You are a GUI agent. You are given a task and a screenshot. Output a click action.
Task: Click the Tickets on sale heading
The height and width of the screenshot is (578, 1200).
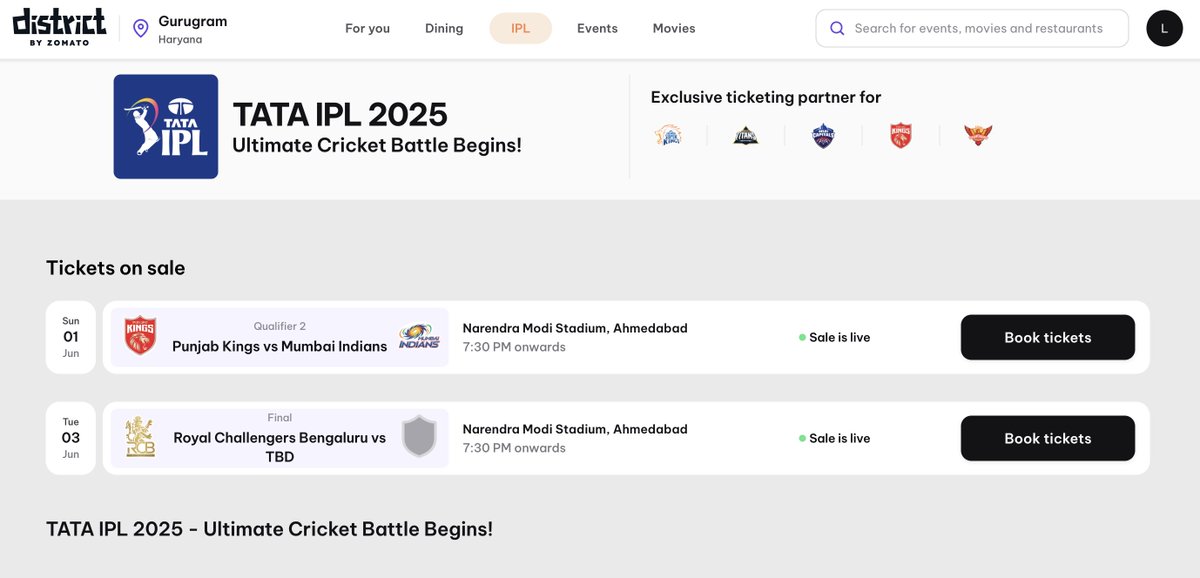tap(116, 268)
